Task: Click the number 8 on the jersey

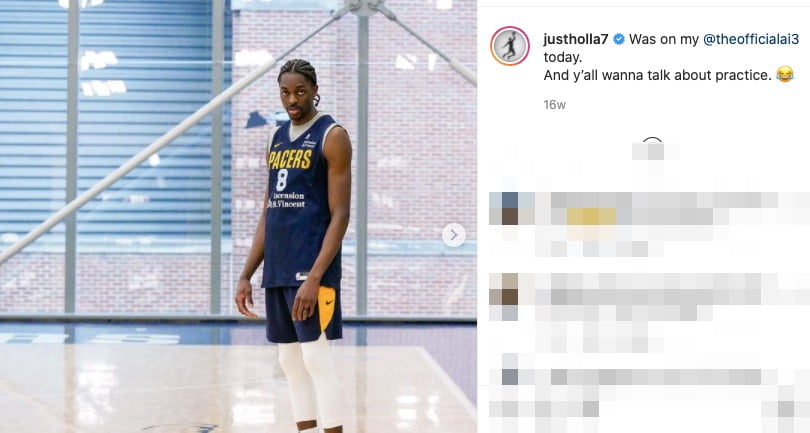Action: coord(282,180)
